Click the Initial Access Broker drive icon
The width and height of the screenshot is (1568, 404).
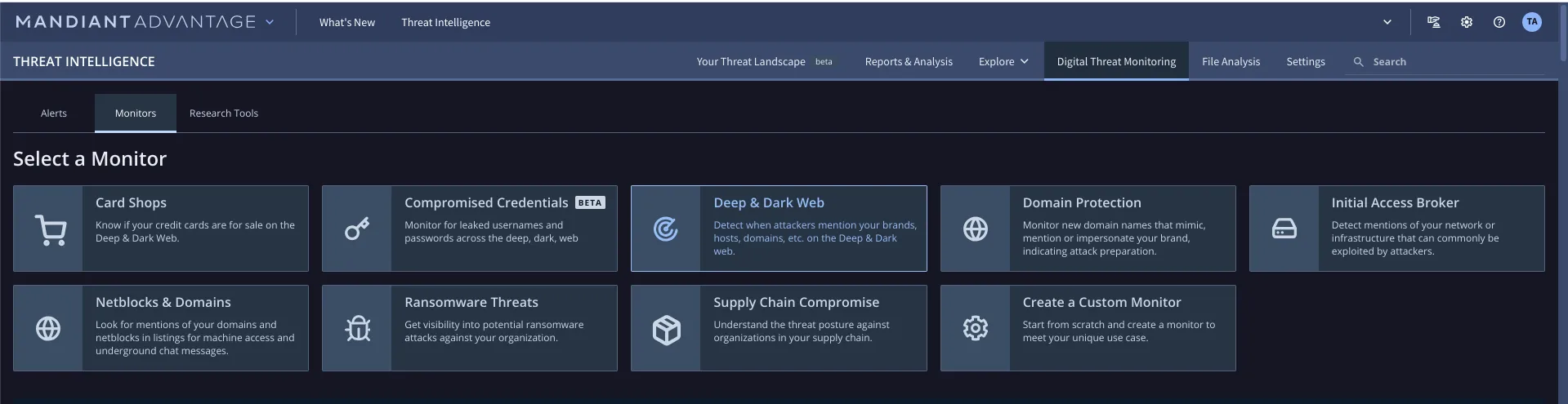point(1284,229)
